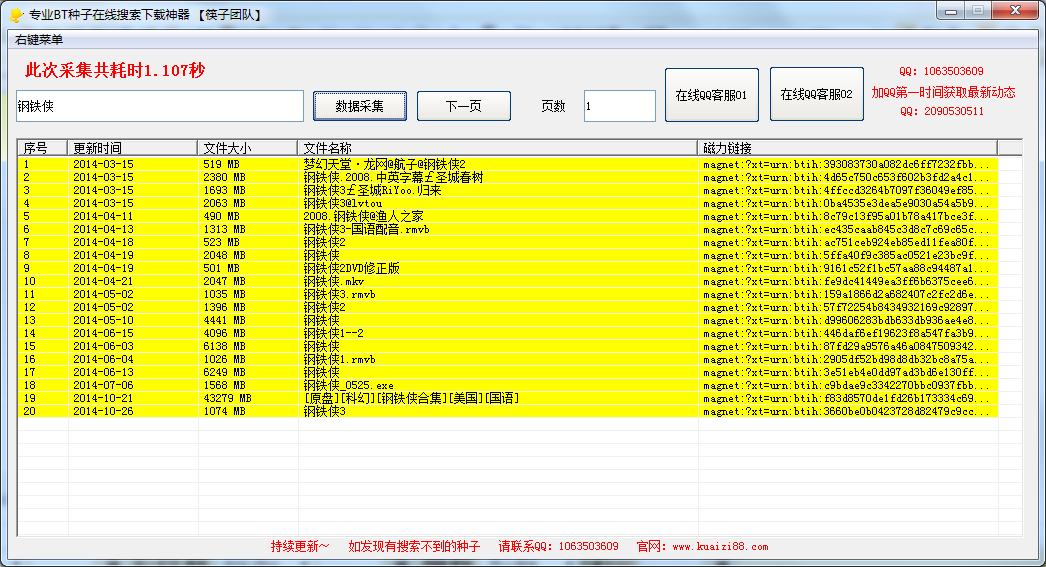The width and height of the screenshot is (1046, 567).
Task: Click the 4096 MB file size cell
Action: 224,334
